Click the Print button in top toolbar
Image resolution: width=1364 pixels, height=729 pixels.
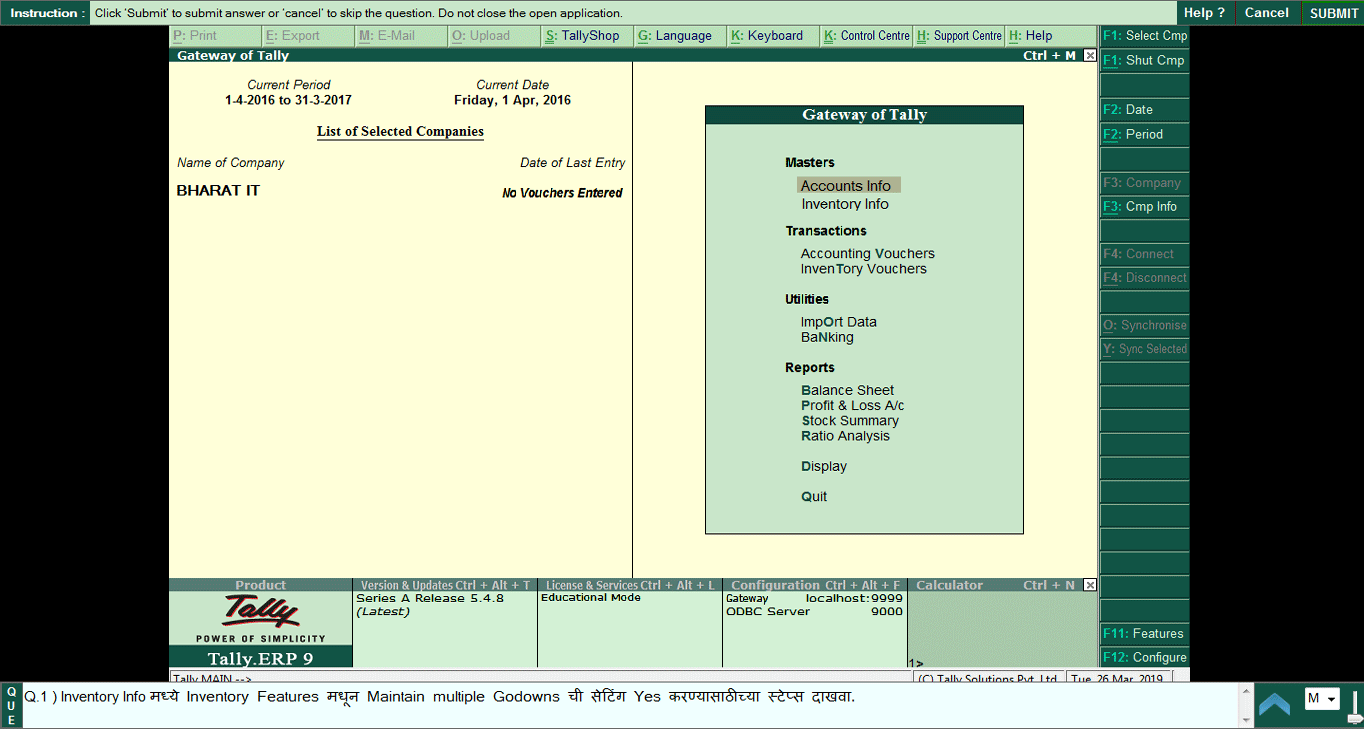(215, 36)
